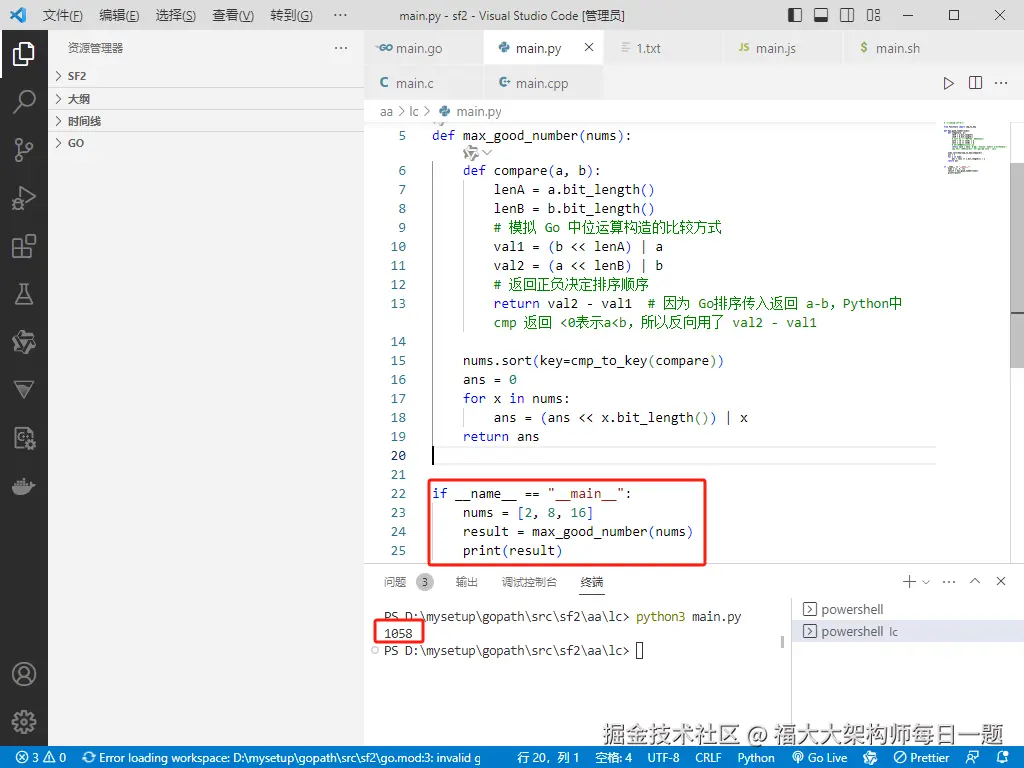Expand the 大纲 outline section
The width and height of the screenshot is (1024, 768).
(206, 99)
